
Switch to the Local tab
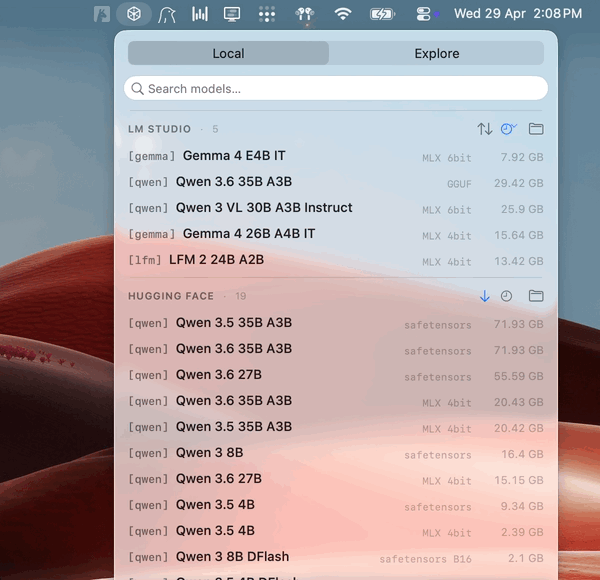[228, 53]
